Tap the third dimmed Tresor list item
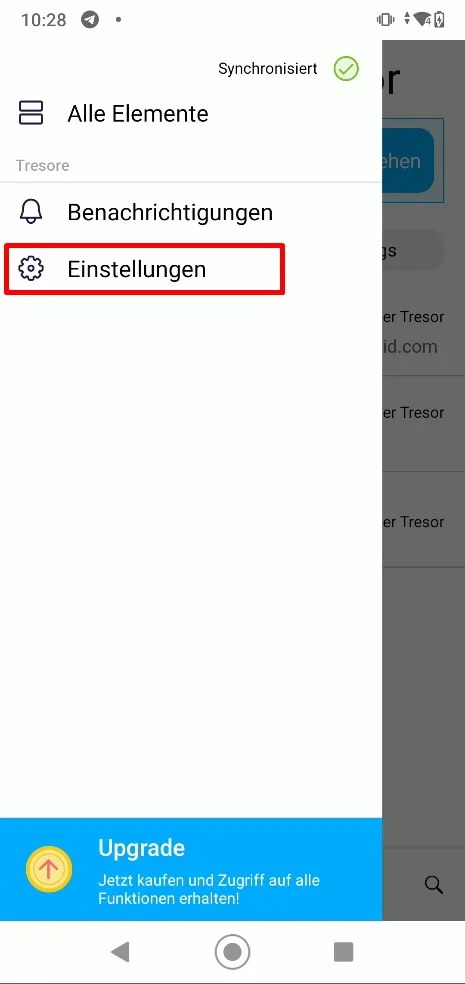Image resolution: width=465 pixels, height=984 pixels. 424,520
